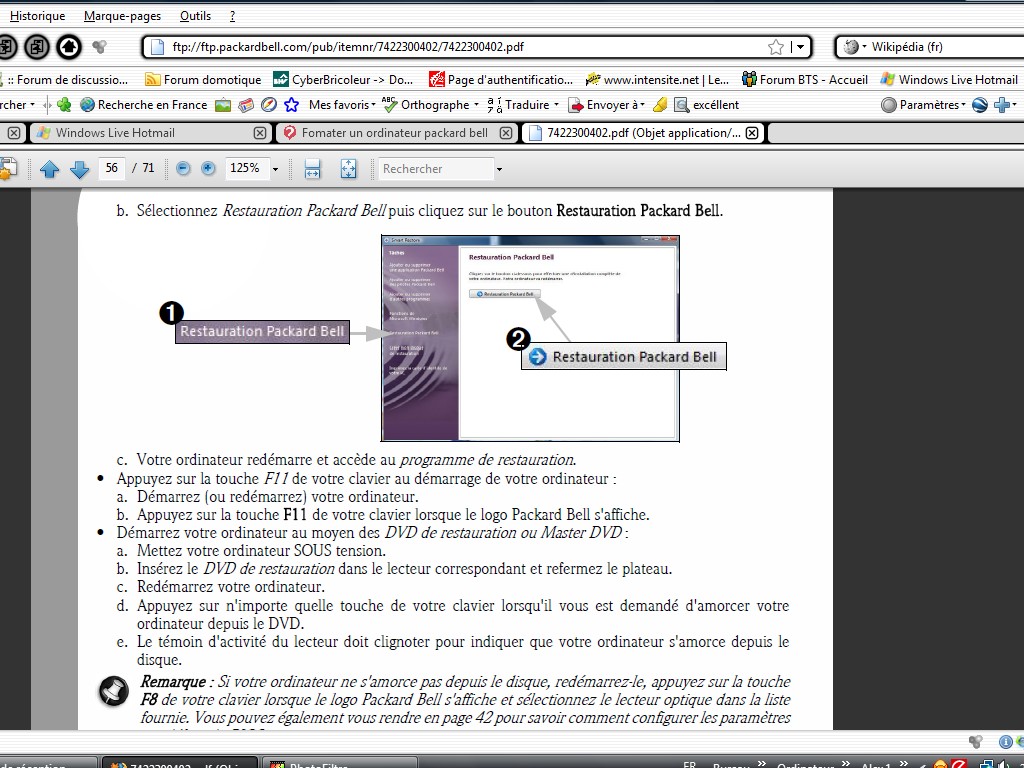Switch to the Windows Live Hotmail tab
This screenshot has width=1024, height=768.
[115, 132]
